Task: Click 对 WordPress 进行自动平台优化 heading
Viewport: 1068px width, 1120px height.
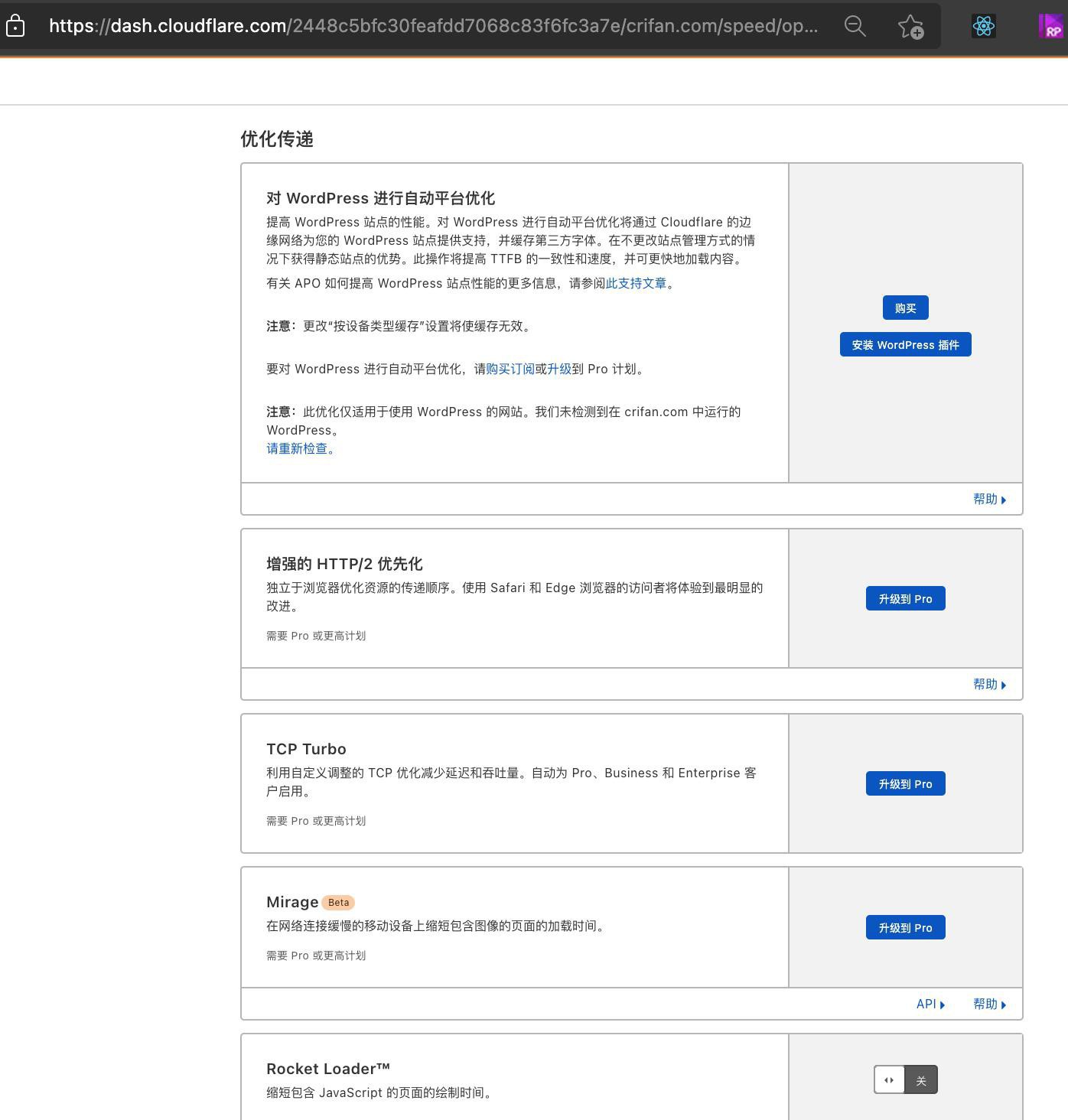Action: (380, 199)
